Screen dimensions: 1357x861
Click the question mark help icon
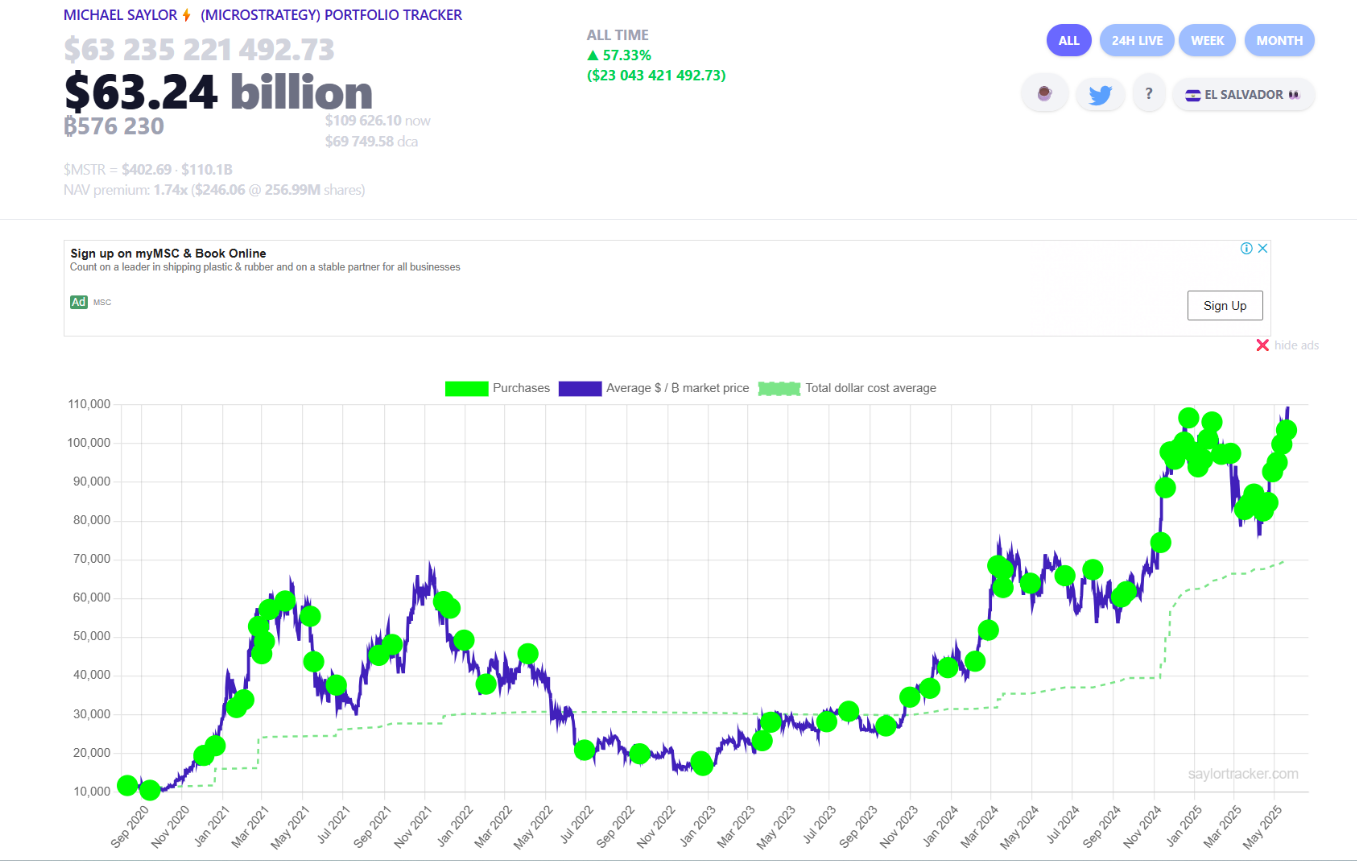pos(1148,93)
